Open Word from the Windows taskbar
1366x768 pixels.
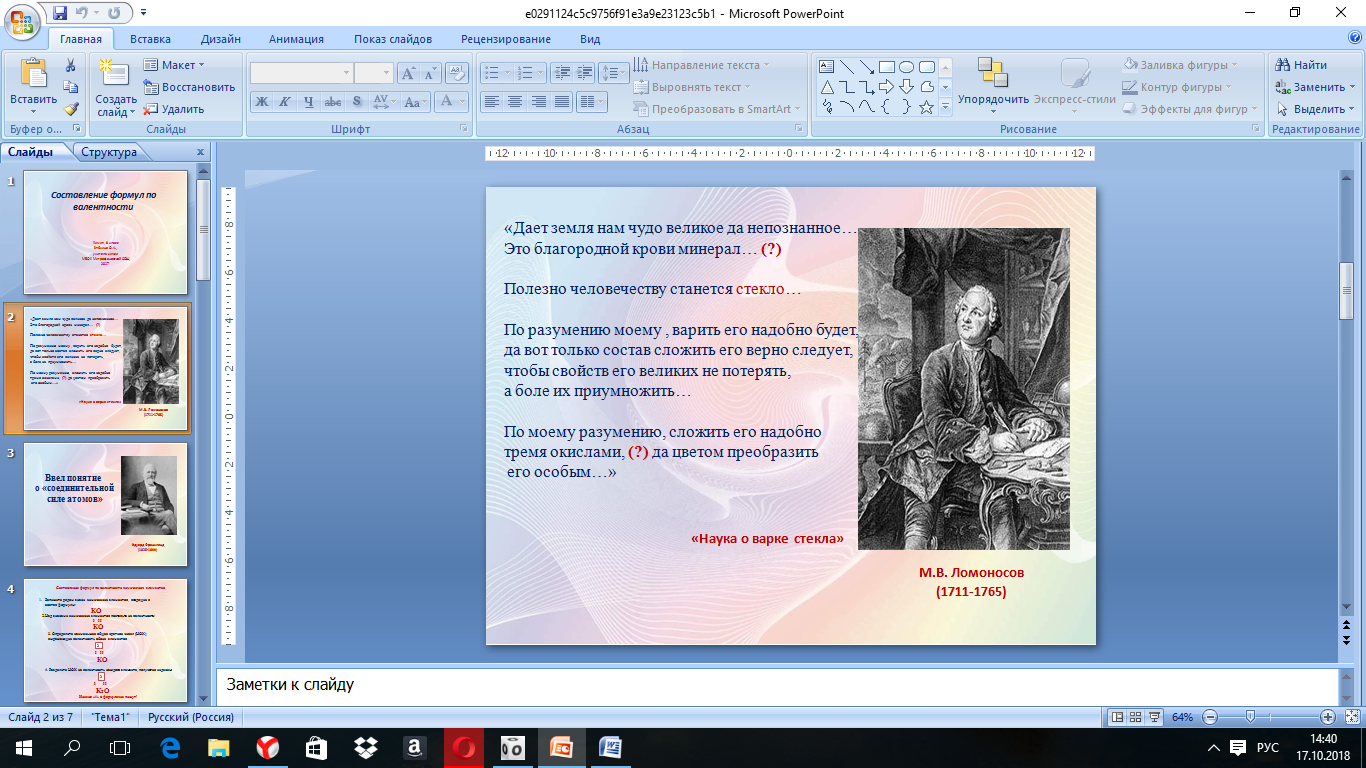coord(611,747)
